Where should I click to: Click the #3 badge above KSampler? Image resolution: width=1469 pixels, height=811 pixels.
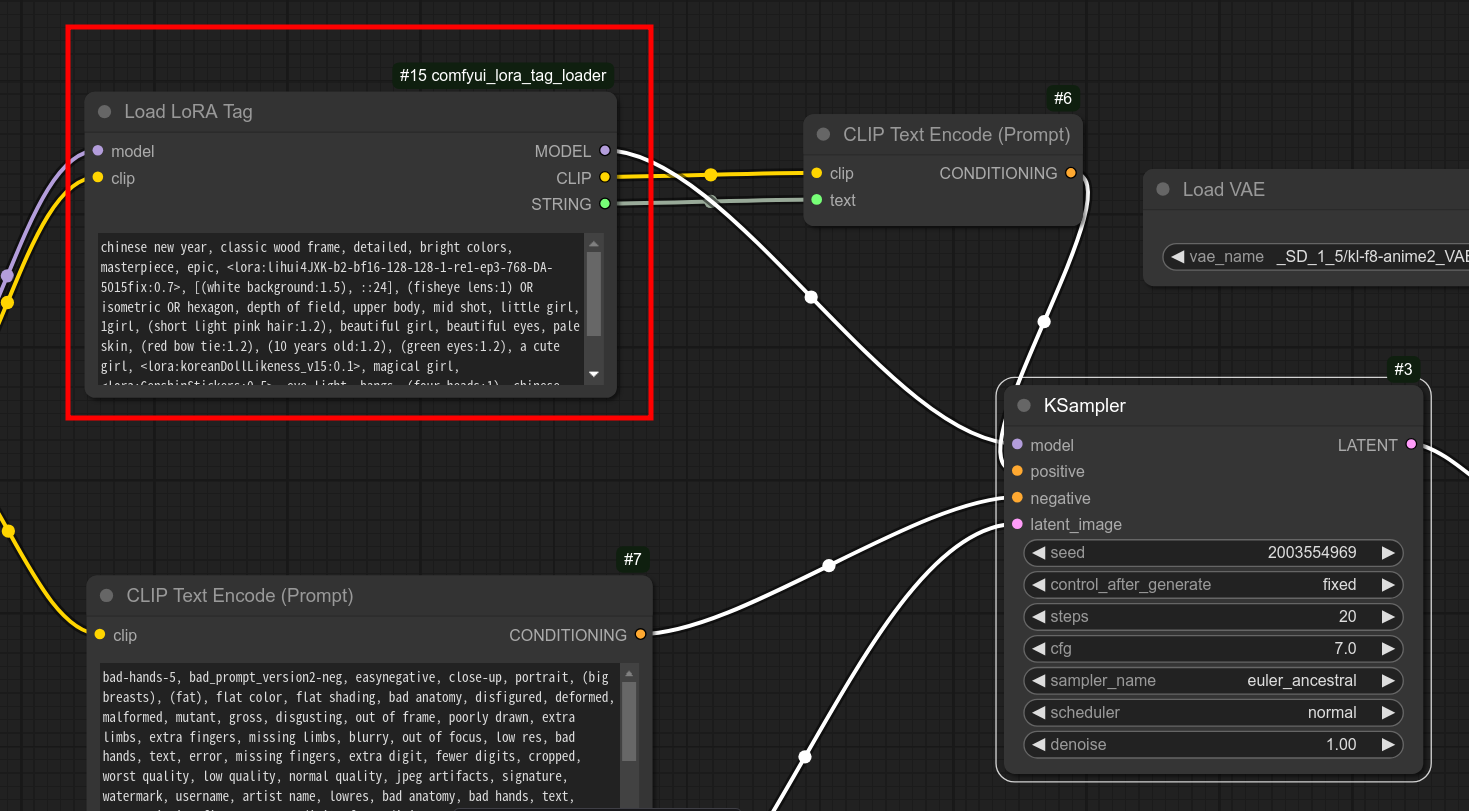[1403, 370]
